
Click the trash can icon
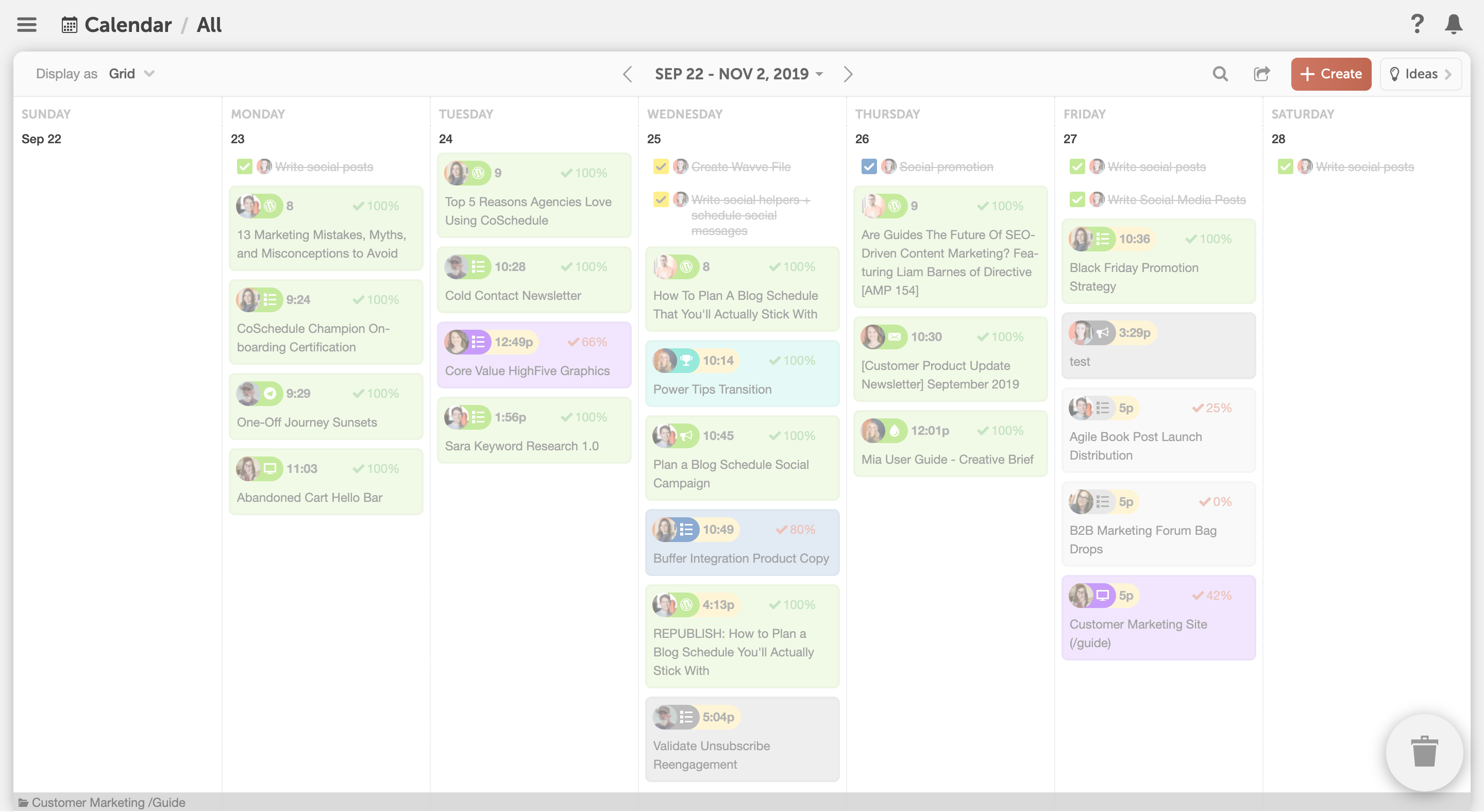coord(1424,752)
